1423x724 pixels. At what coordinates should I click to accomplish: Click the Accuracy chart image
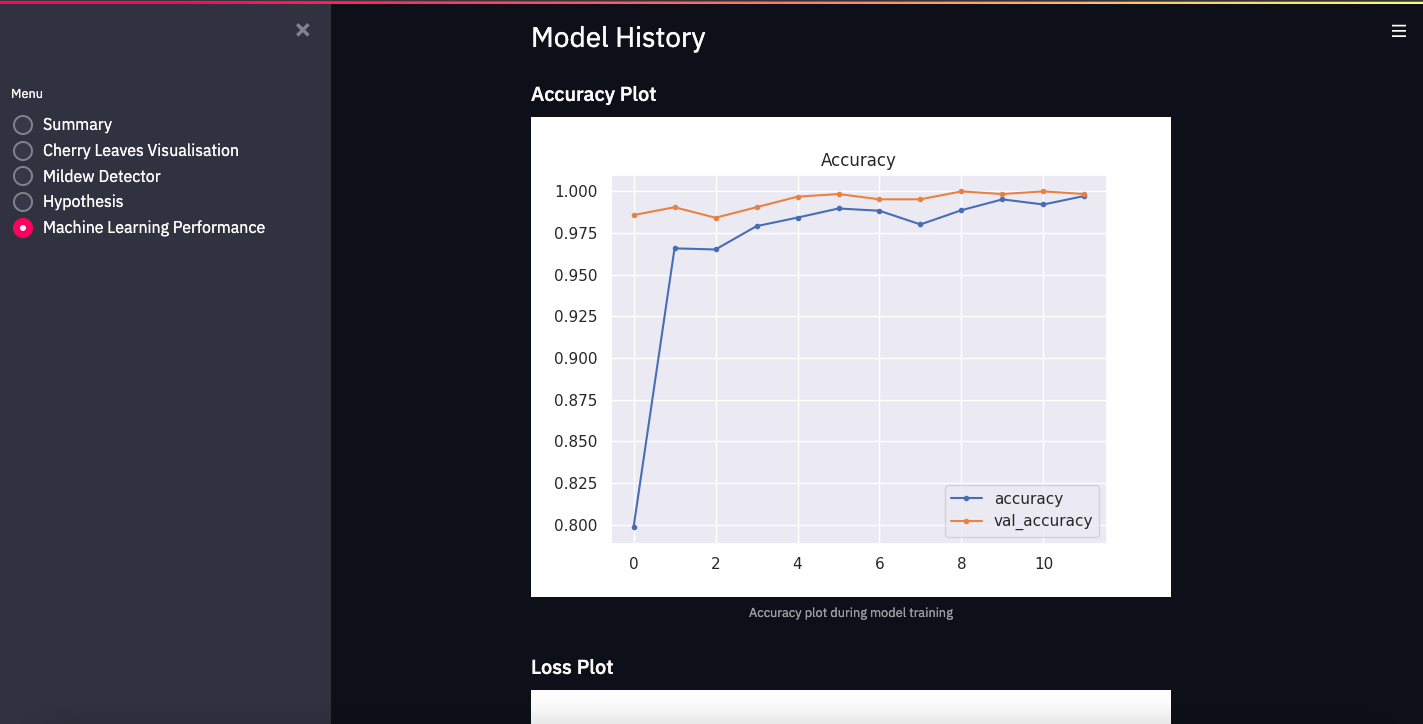coord(850,356)
